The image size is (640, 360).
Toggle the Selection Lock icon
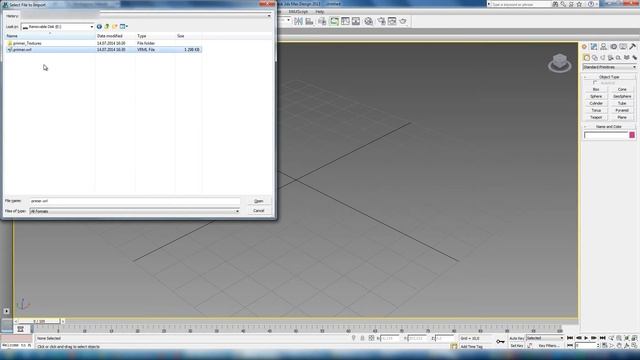pos(362,338)
